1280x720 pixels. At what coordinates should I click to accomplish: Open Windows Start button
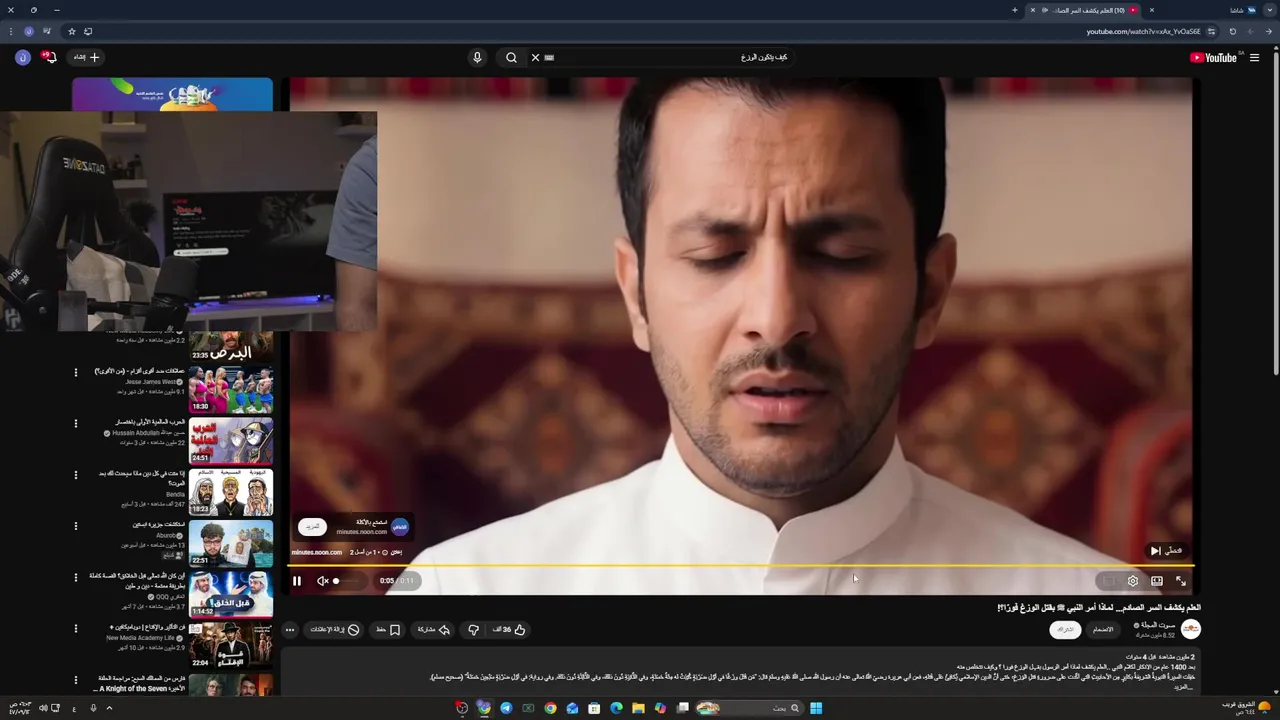pos(816,708)
